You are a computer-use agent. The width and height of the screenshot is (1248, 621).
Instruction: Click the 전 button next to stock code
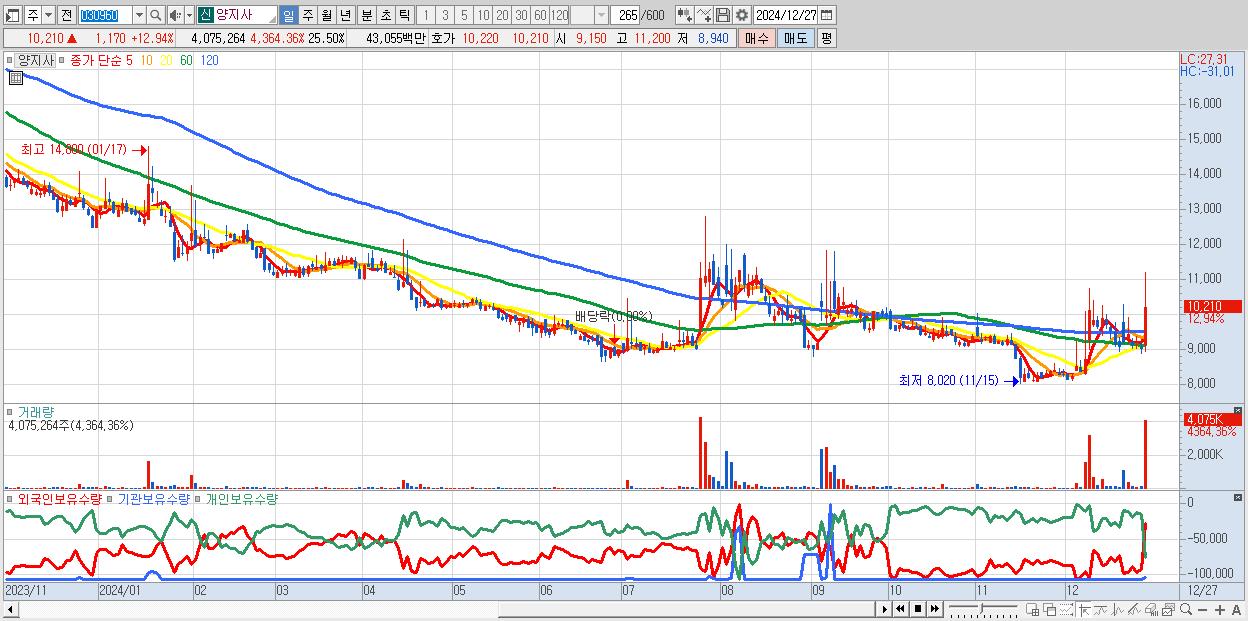(x=66, y=15)
